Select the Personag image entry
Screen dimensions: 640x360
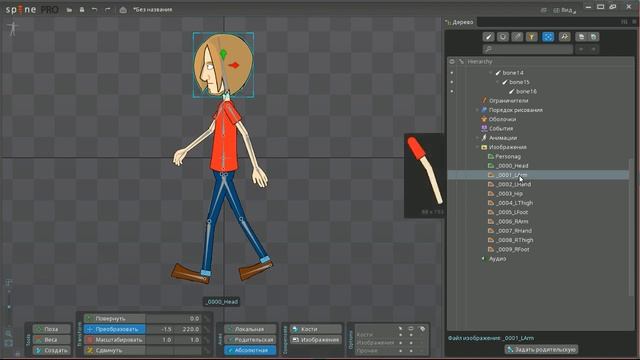508,157
